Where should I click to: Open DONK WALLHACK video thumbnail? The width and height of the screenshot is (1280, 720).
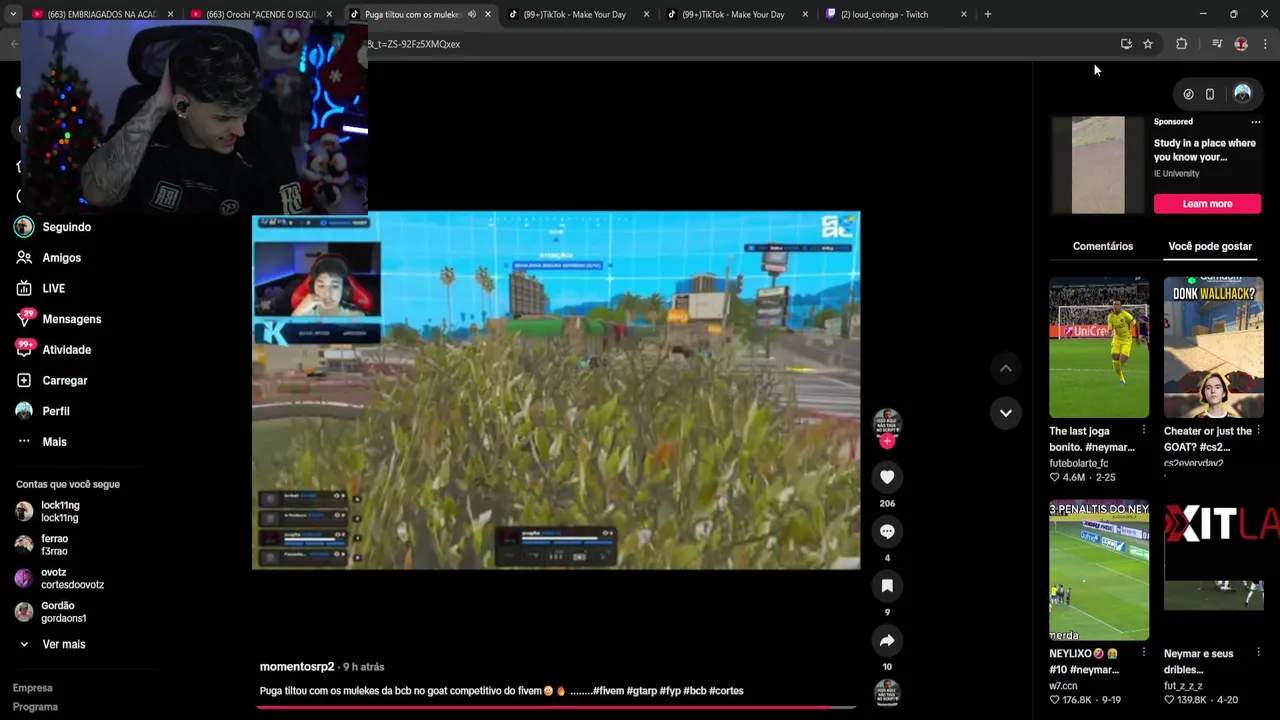[x=1213, y=347]
